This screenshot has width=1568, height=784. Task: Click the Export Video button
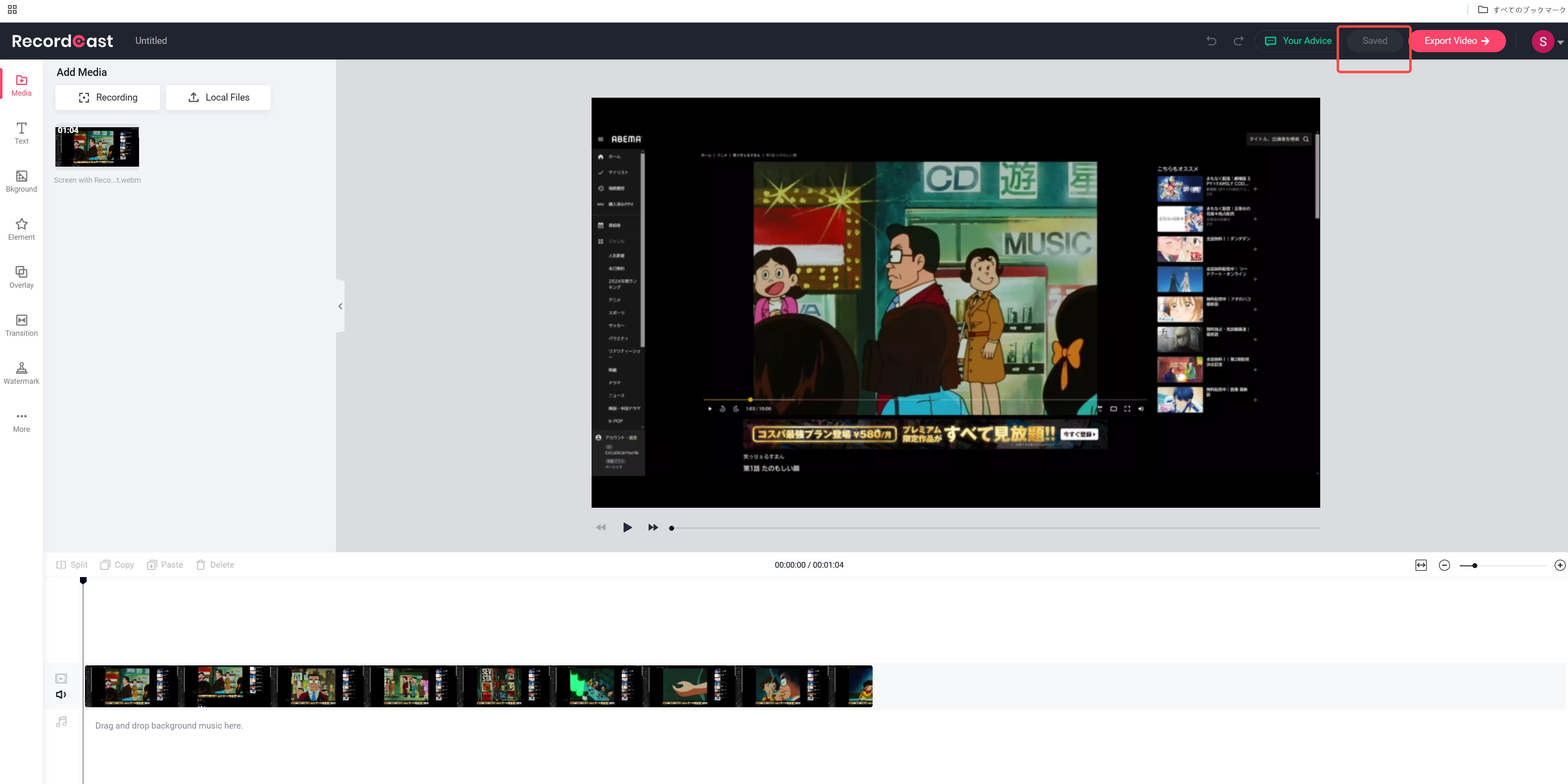(1456, 41)
